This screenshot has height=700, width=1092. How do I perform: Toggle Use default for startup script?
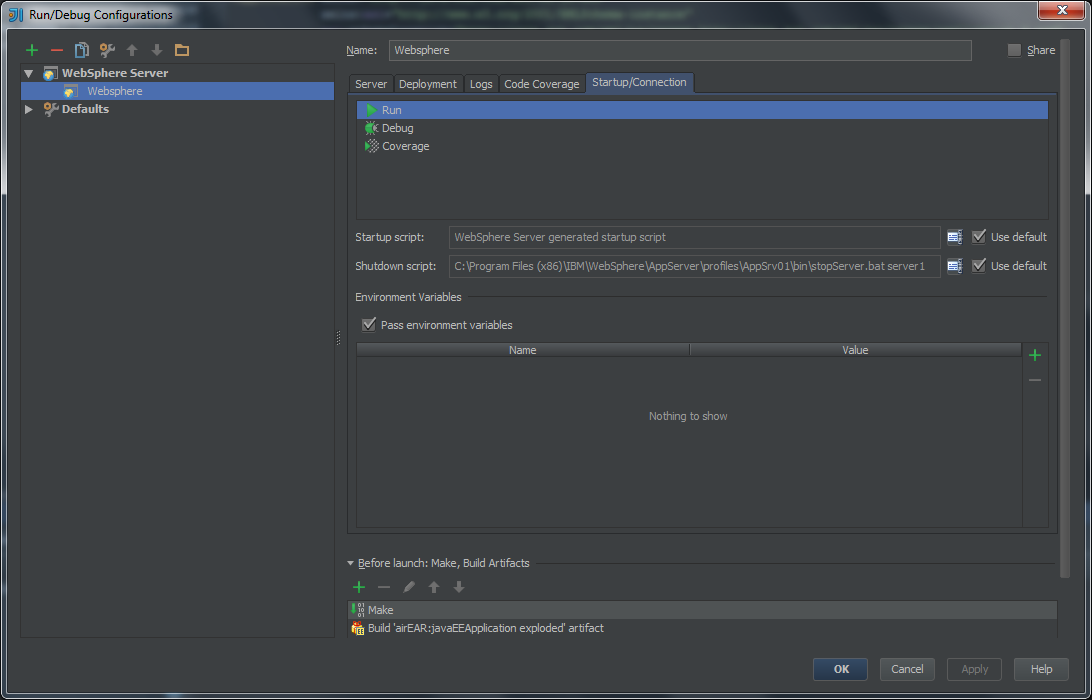[x=978, y=237]
